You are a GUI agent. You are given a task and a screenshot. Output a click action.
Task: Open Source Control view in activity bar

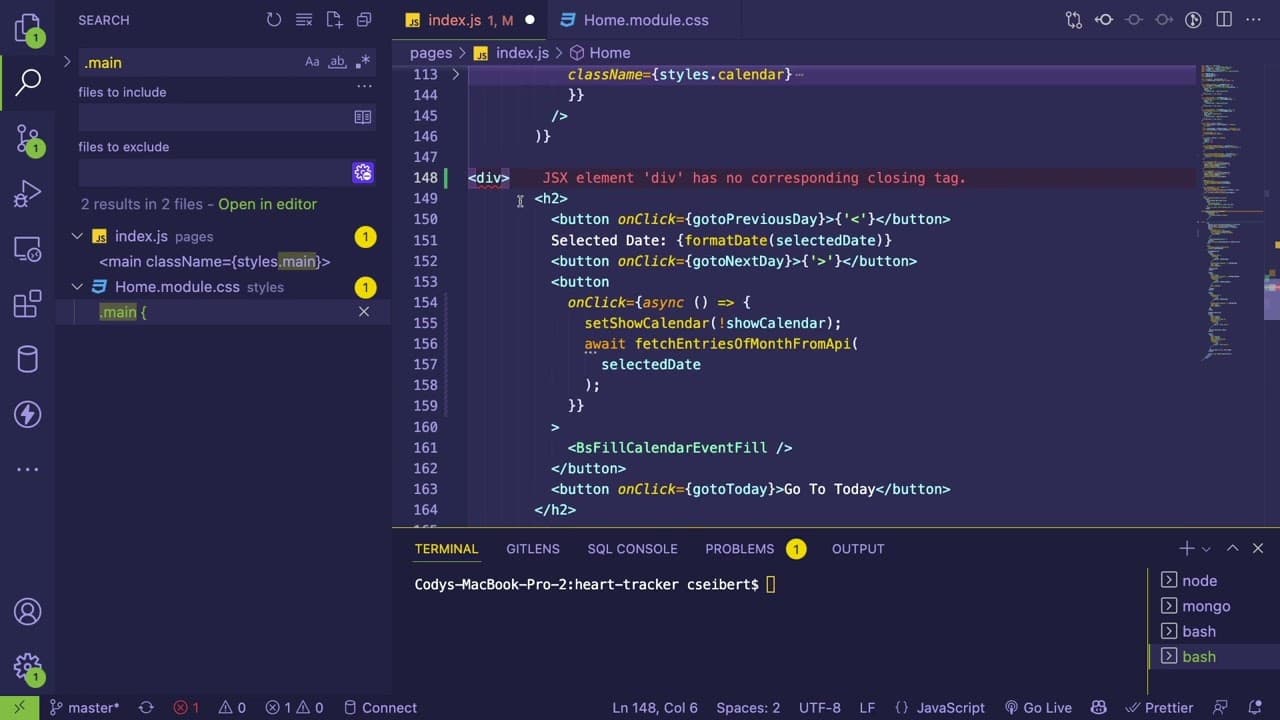[x=28, y=139]
